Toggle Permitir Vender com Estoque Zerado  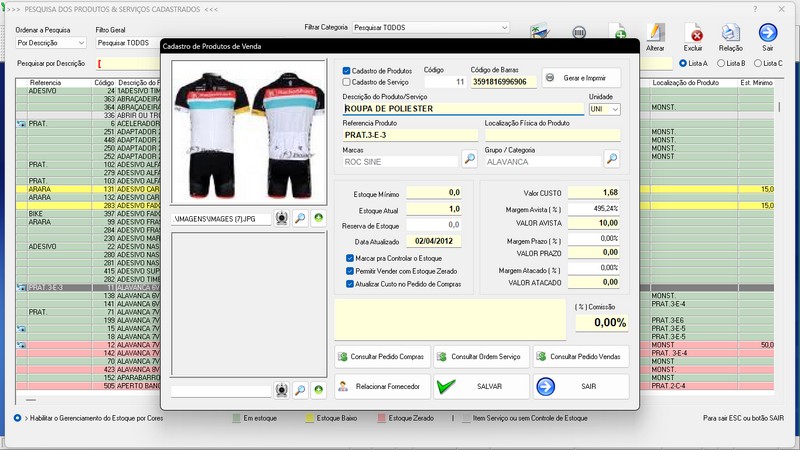(x=348, y=271)
